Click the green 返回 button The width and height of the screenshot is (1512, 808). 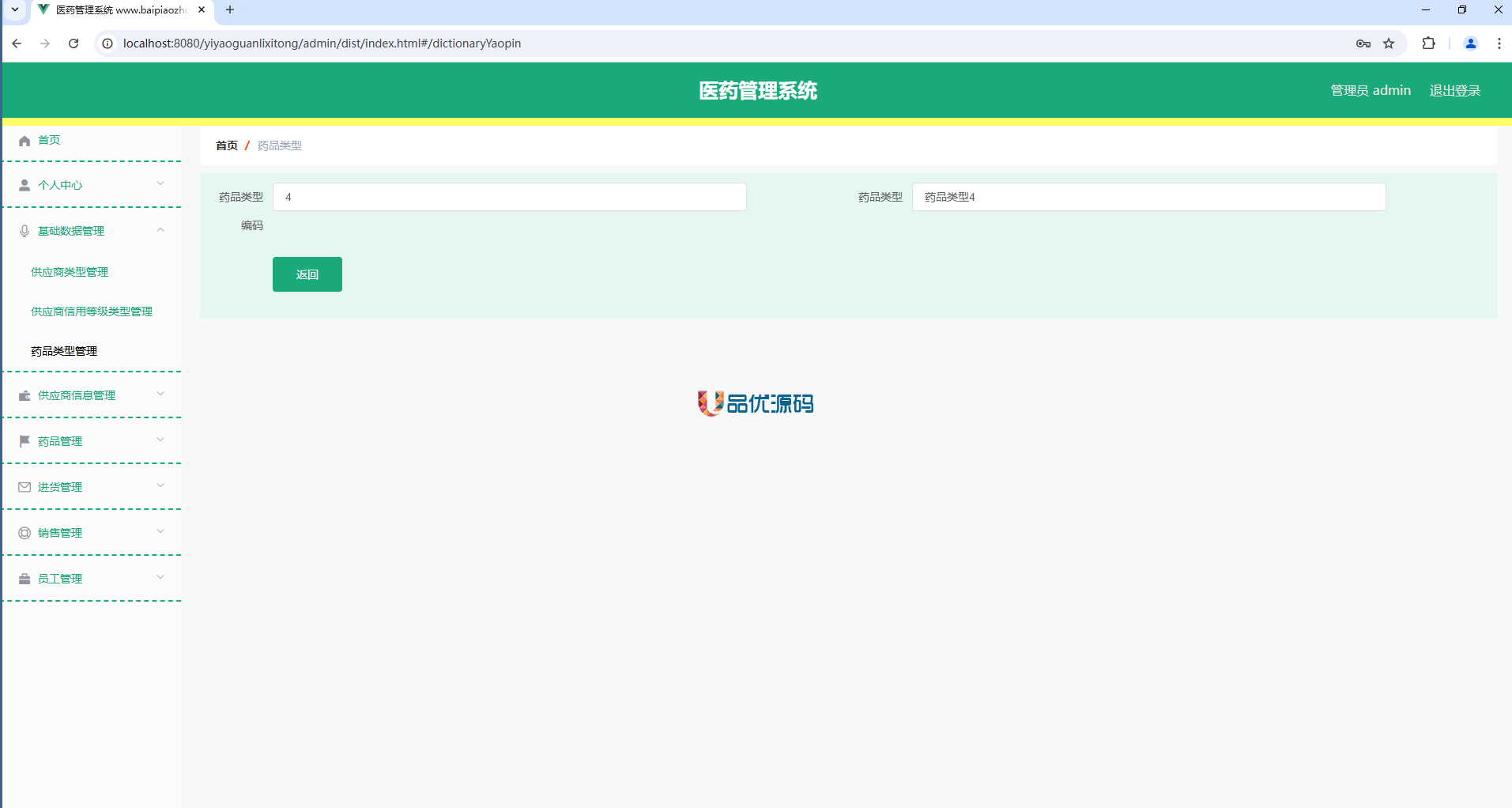point(307,274)
